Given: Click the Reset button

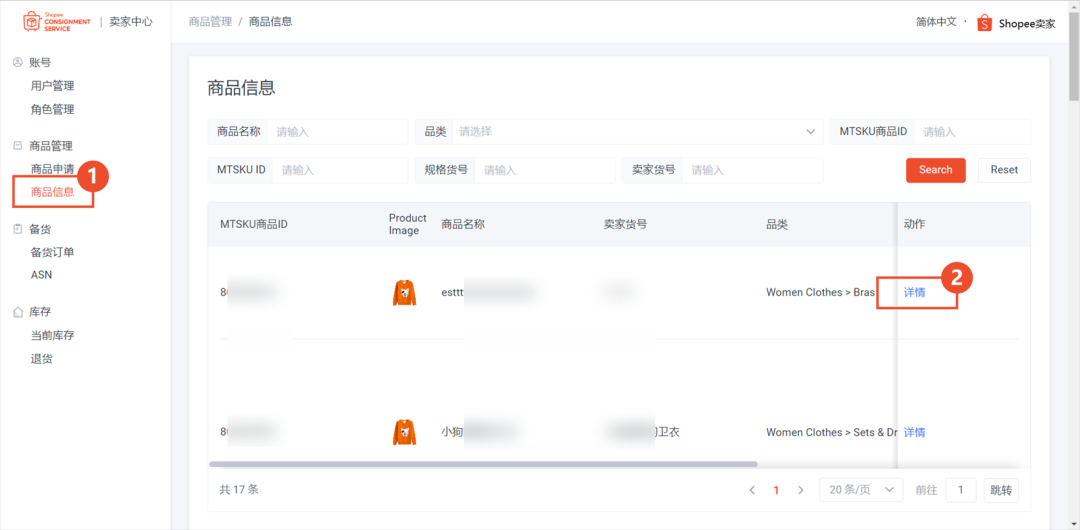Looking at the screenshot, I should 1004,170.
